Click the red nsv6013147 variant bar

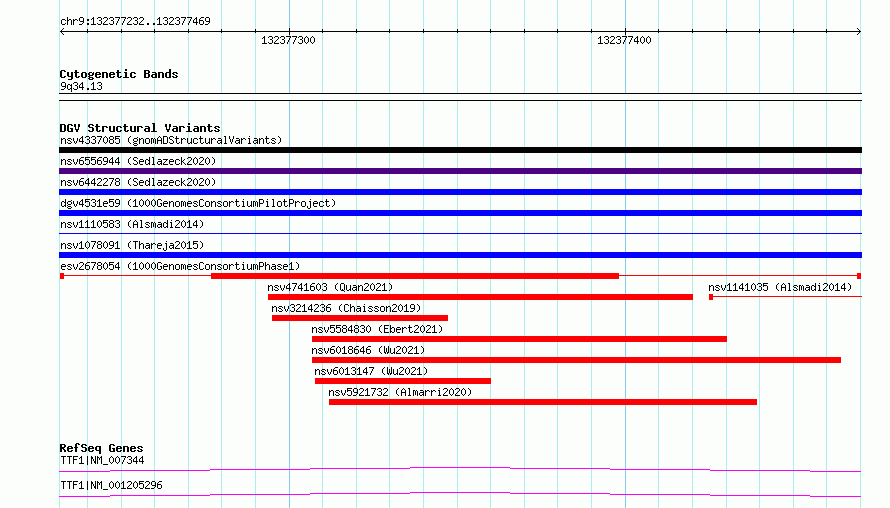tap(403, 381)
